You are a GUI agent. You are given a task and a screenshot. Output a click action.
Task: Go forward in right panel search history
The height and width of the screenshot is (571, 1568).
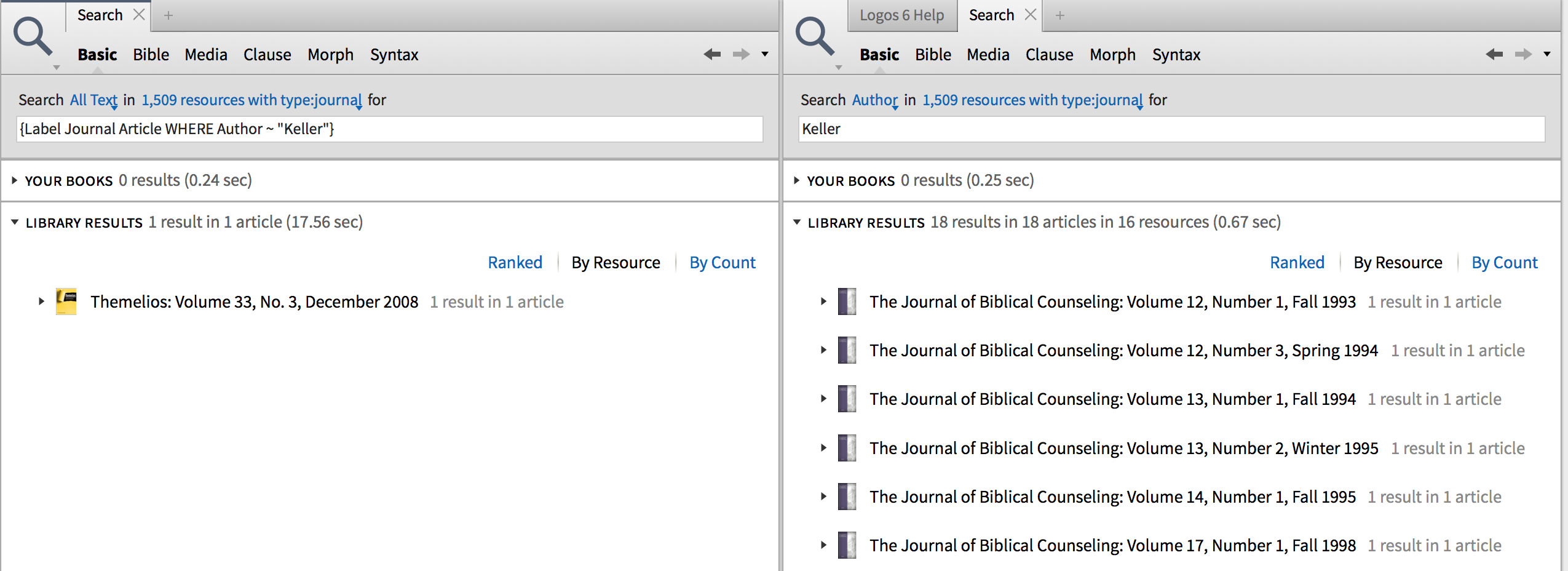tap(1523, 54)
